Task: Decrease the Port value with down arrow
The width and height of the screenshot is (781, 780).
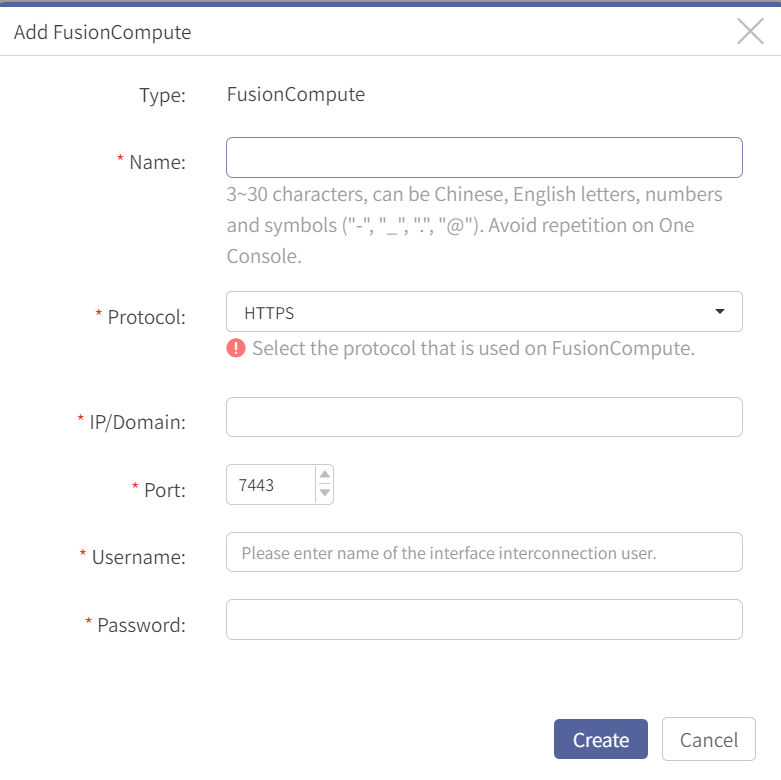Action: [x=325, y=493]
